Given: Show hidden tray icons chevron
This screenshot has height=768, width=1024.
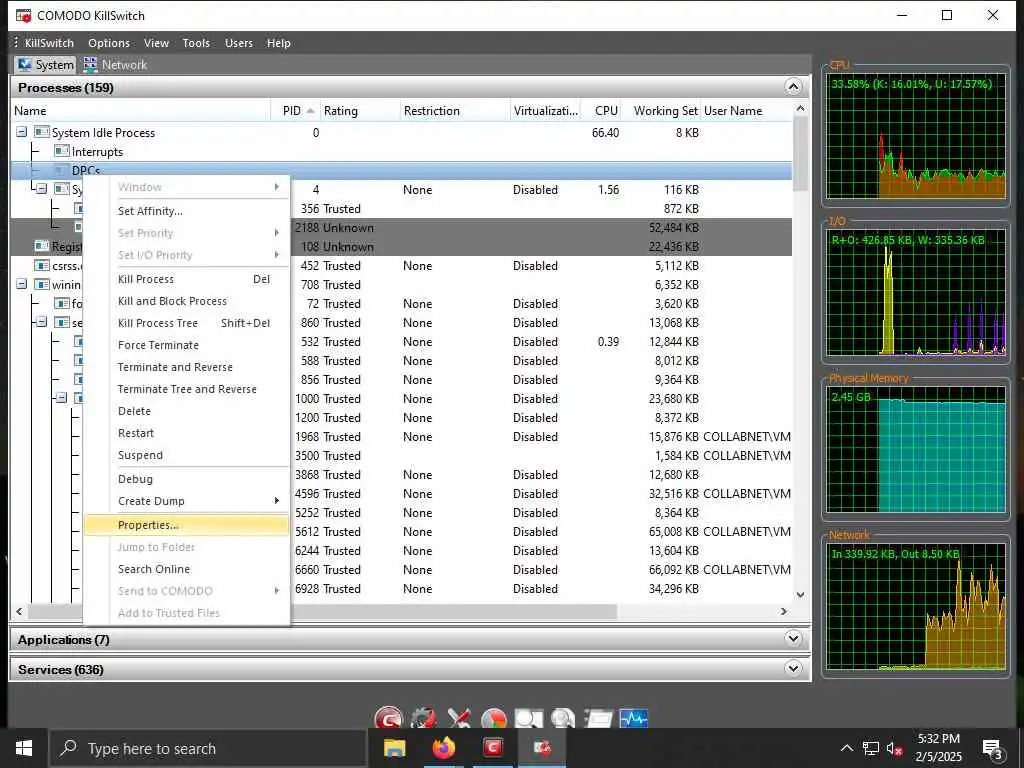Looking at the screenshot, I should click(846, 748).
